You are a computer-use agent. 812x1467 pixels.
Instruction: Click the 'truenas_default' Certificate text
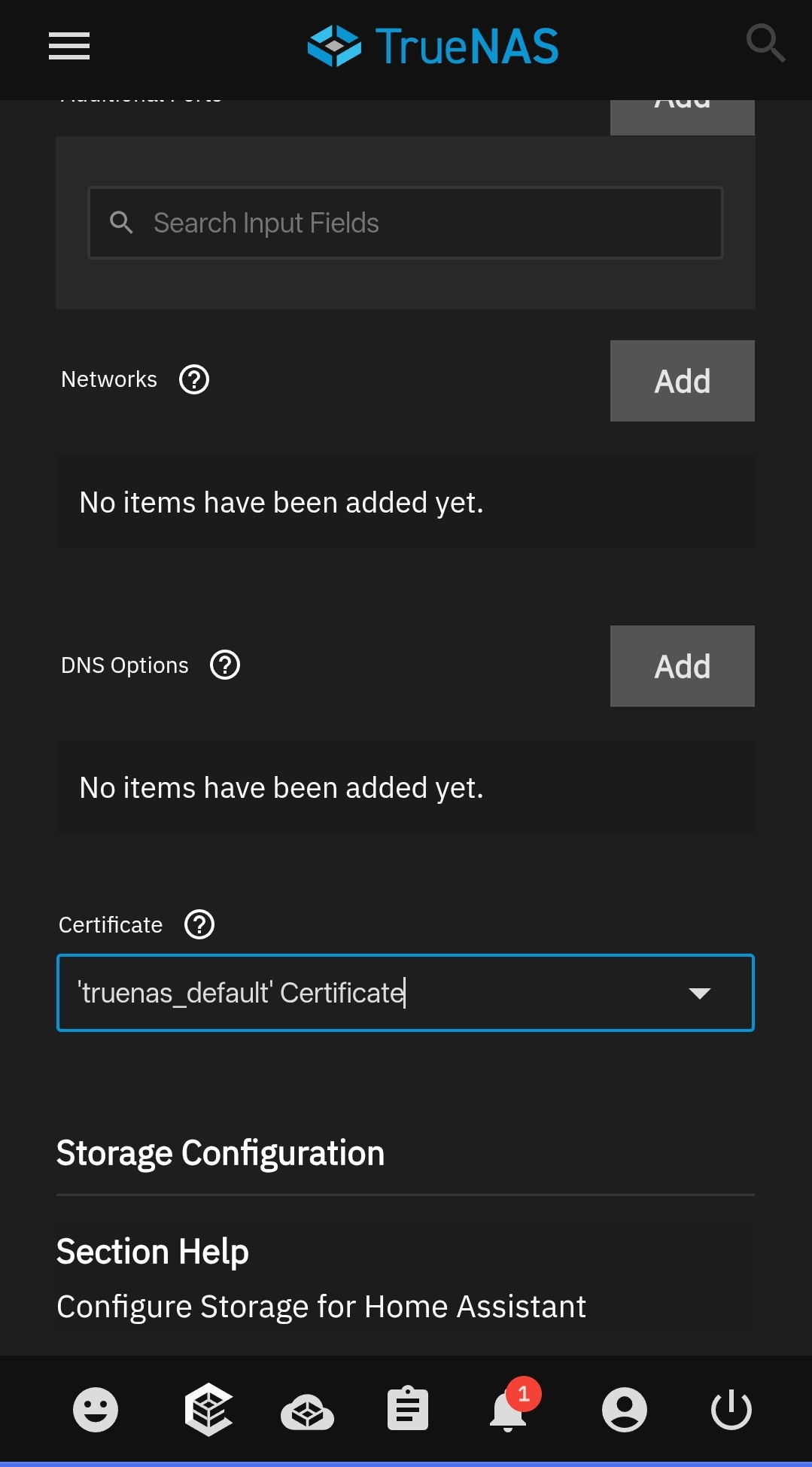(241, 994)
